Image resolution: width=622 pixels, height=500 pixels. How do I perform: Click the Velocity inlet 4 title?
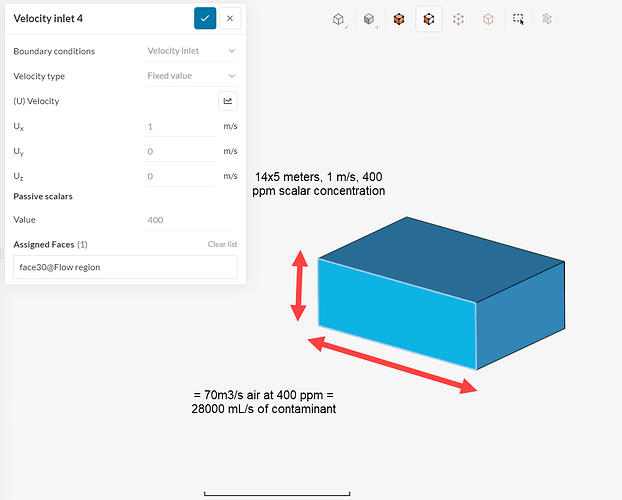click(x=48, y=19)
